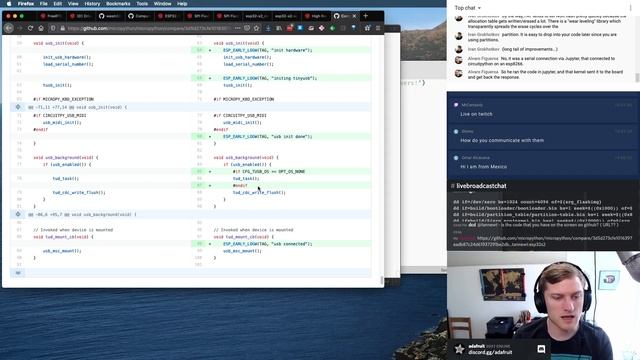Open the Tools menu
This screenshot has width=640, height=360.
tap(142, 4)
